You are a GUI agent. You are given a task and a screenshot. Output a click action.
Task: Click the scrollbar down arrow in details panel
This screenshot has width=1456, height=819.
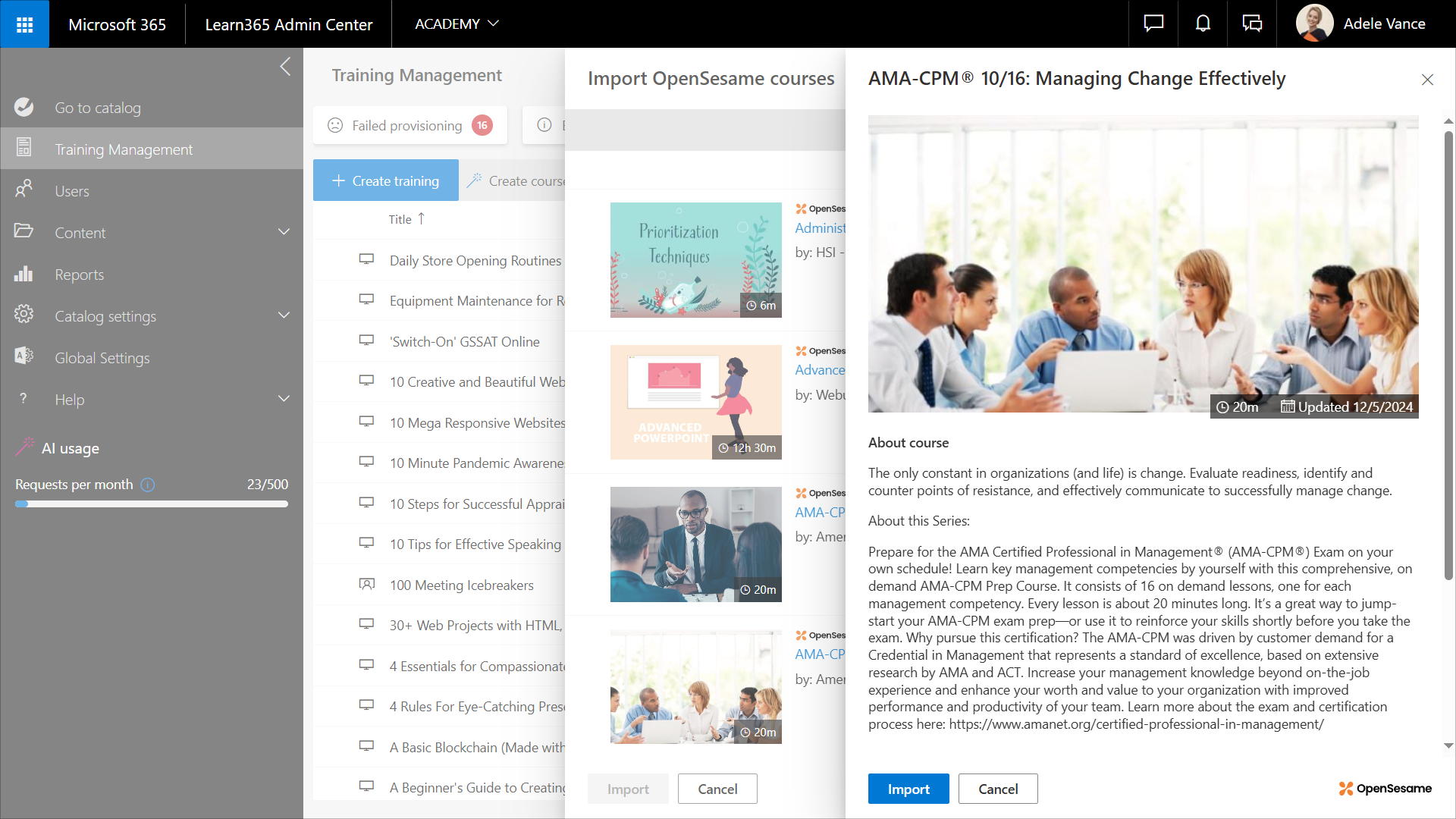coord(1448,745)
